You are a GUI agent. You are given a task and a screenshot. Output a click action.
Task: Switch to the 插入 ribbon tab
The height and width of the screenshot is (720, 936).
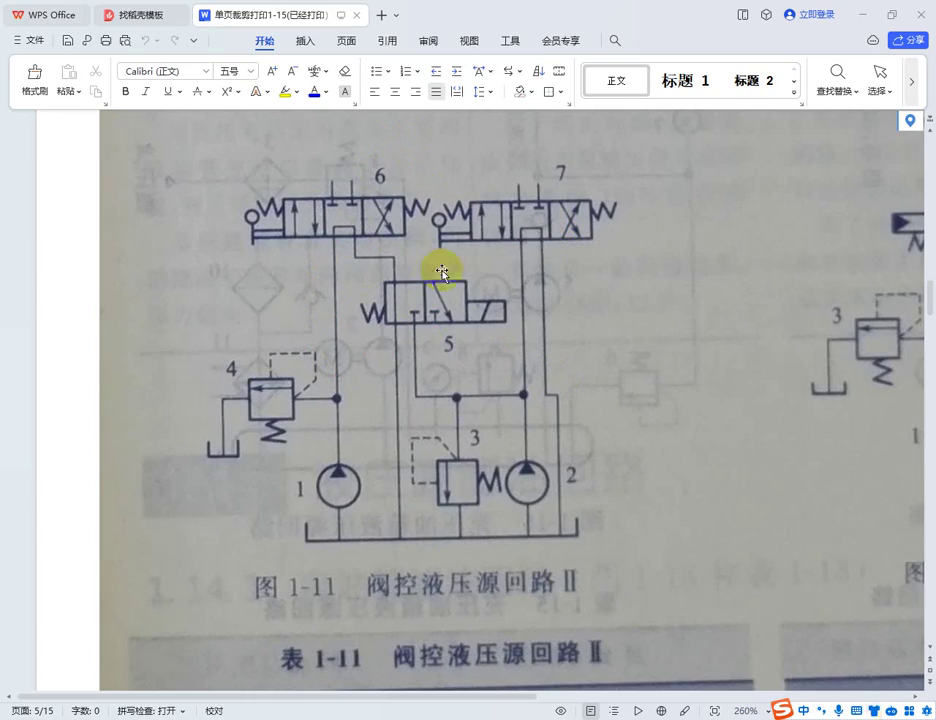point(305,41)
